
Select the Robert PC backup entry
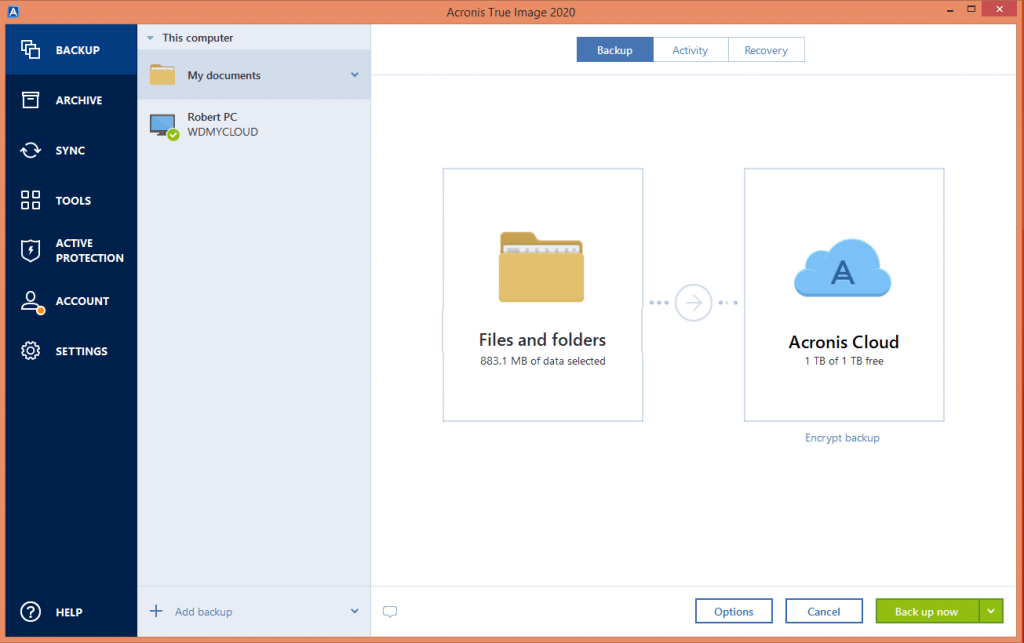(x=254, y=124)
